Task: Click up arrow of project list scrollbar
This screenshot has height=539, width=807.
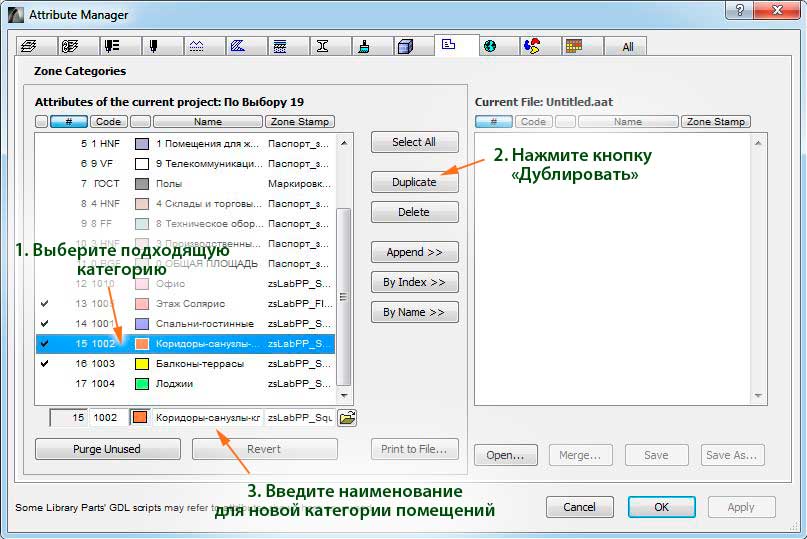Action: 344,143
